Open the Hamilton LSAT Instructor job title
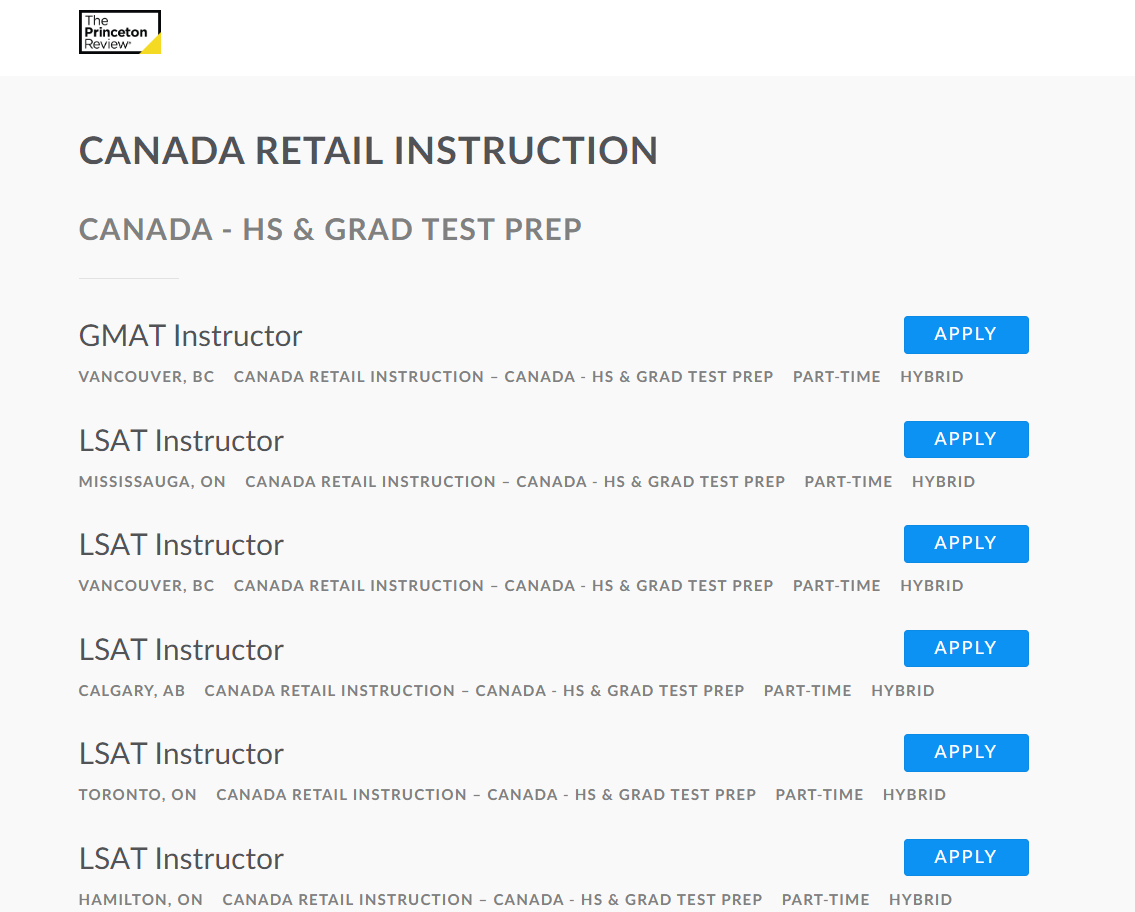 181,859
